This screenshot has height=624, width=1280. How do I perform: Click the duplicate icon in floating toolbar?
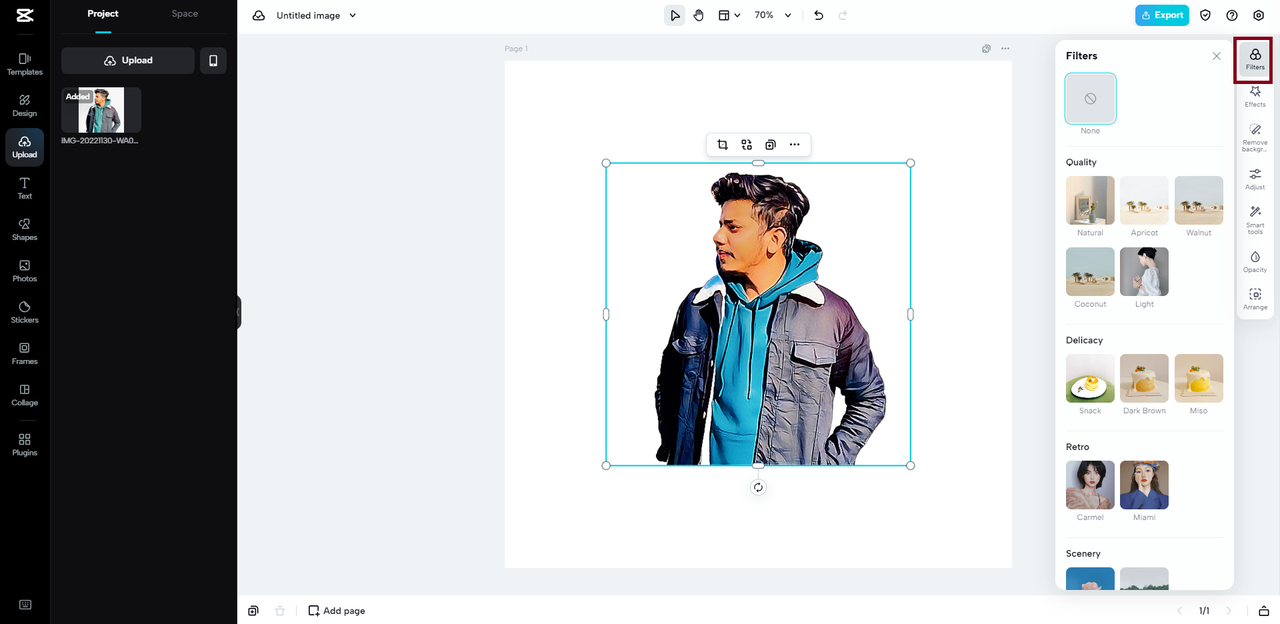(x=770, y=145)
